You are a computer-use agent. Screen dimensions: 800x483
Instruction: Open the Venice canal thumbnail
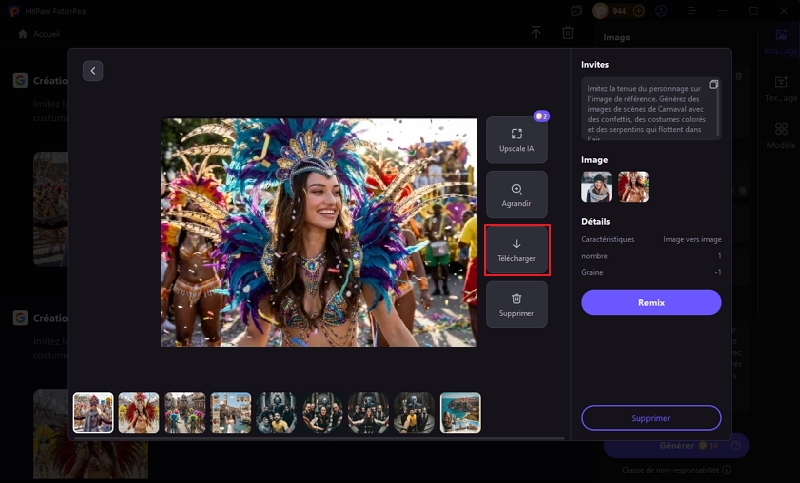coord(231,413)
